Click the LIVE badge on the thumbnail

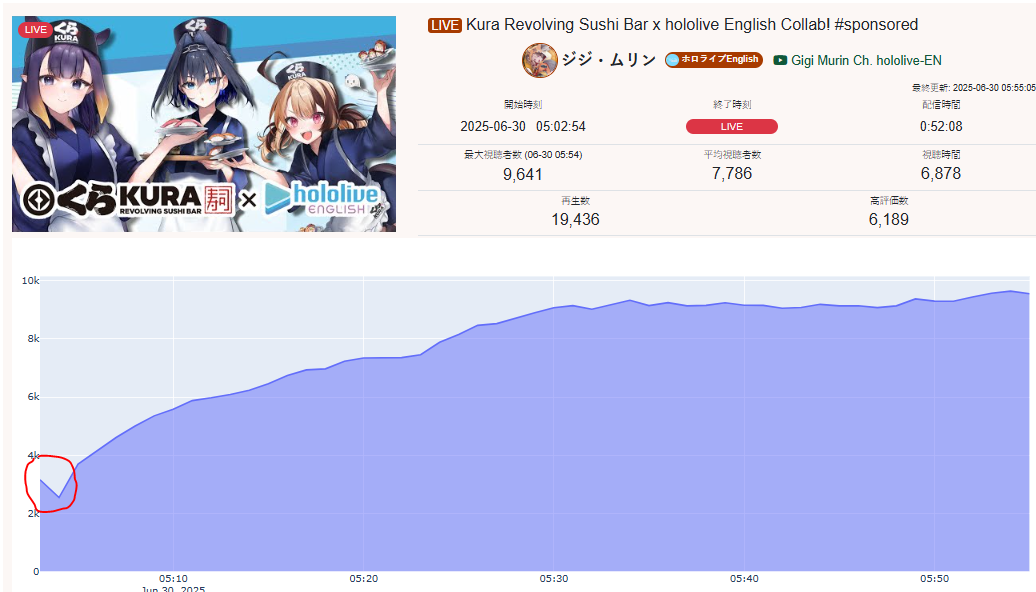(35, 30)
